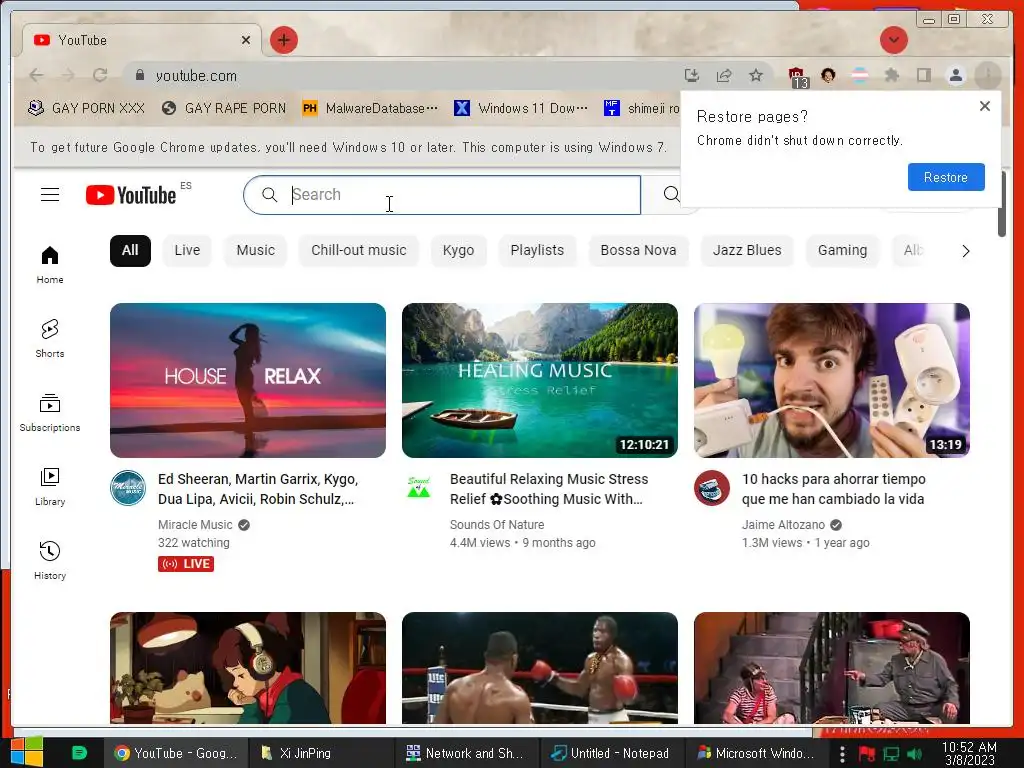This screenshot has height=768, width=1024.
Task: Open the Windows 11 Dow... bookmark
Action: [x=521, y=108]
